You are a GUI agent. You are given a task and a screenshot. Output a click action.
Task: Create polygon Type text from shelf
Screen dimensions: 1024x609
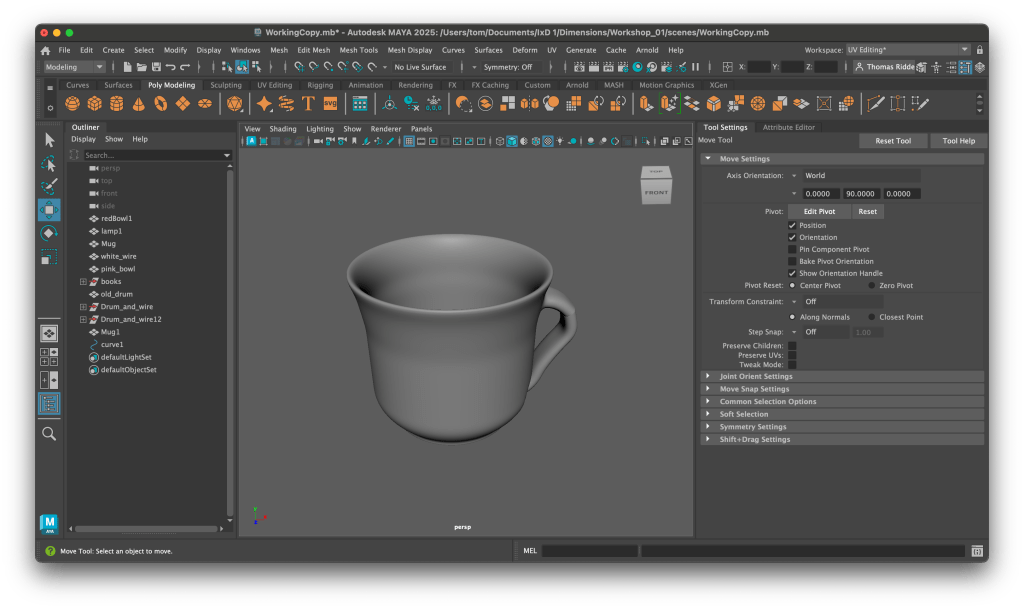point(308,104)
